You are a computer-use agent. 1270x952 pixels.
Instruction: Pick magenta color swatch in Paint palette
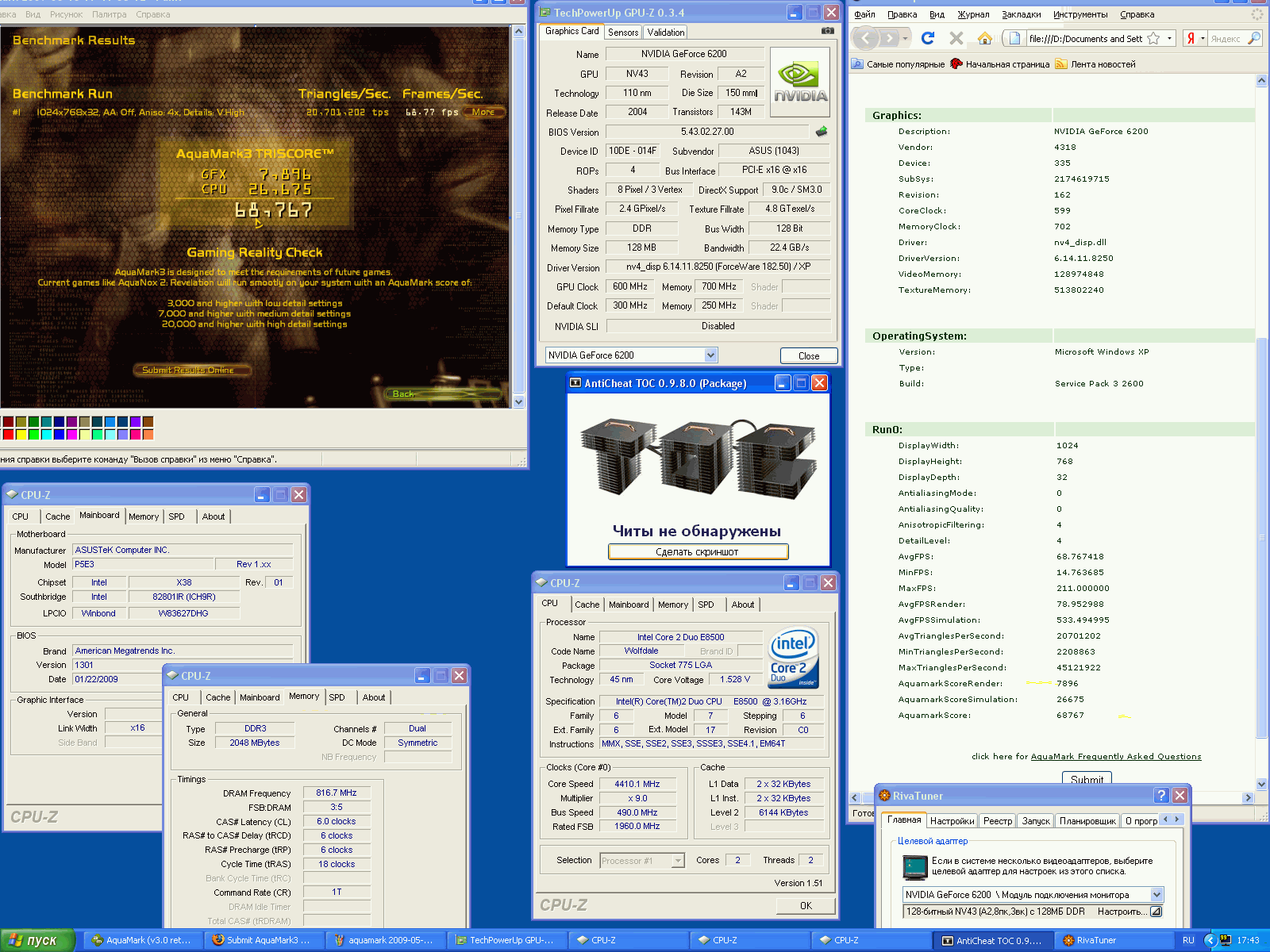71,434
